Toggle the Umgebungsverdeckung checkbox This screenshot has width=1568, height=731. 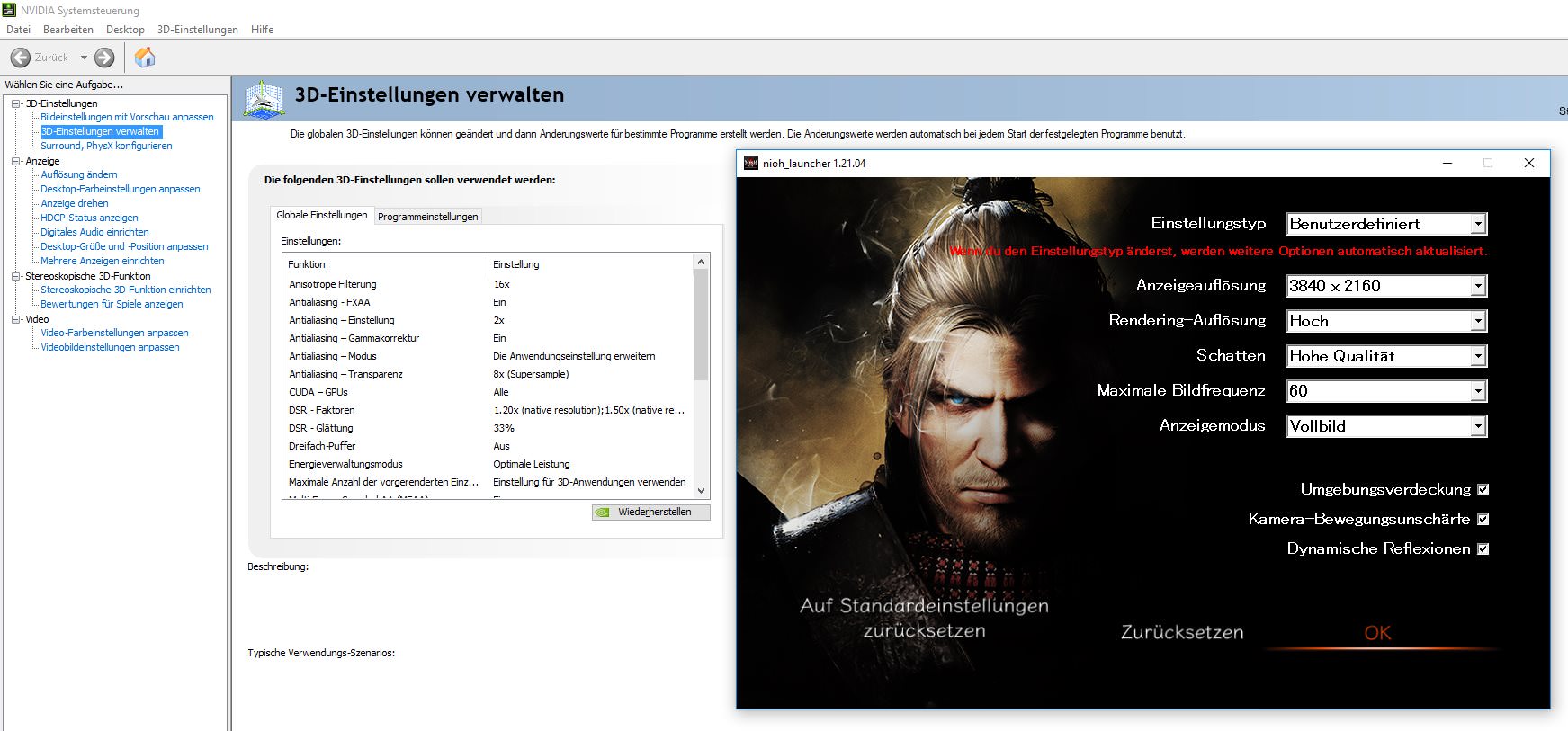1483,490
